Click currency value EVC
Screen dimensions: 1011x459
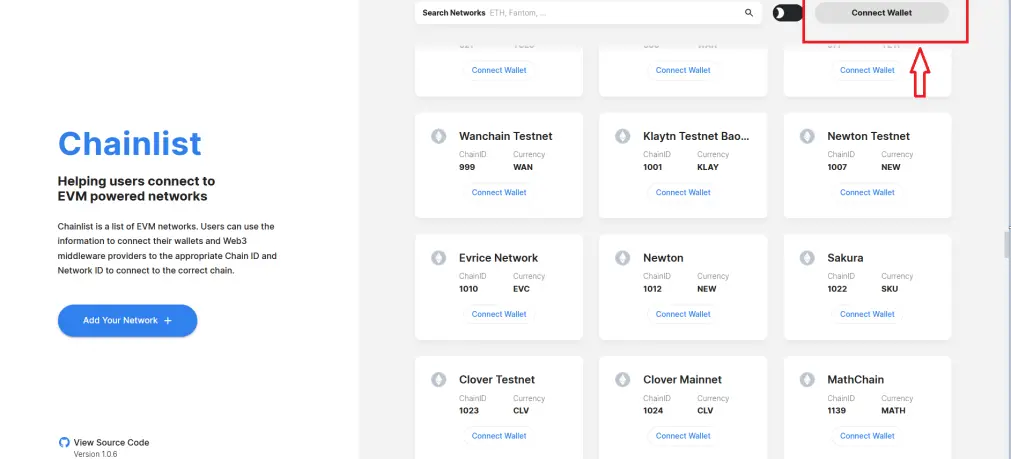click(521, 289)
